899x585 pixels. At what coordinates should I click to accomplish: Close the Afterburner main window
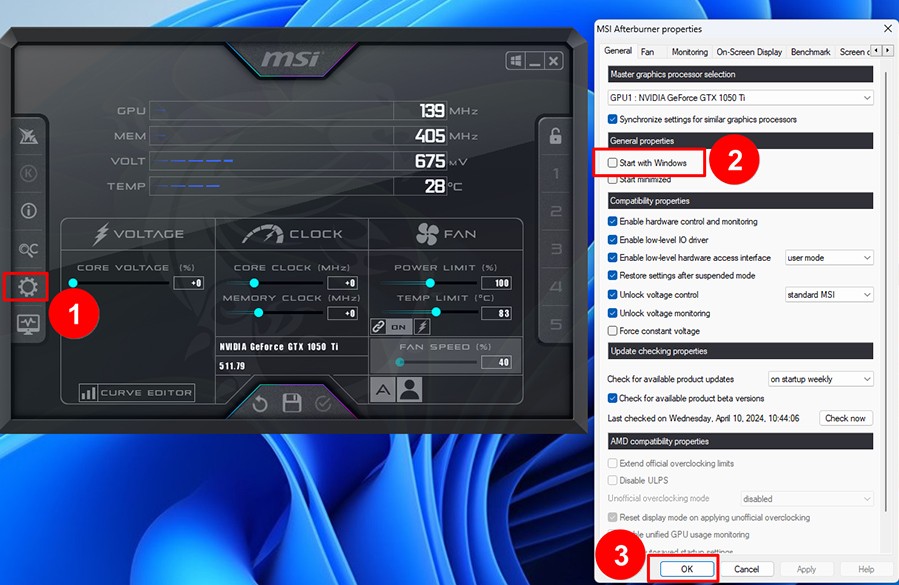(553, 61)
